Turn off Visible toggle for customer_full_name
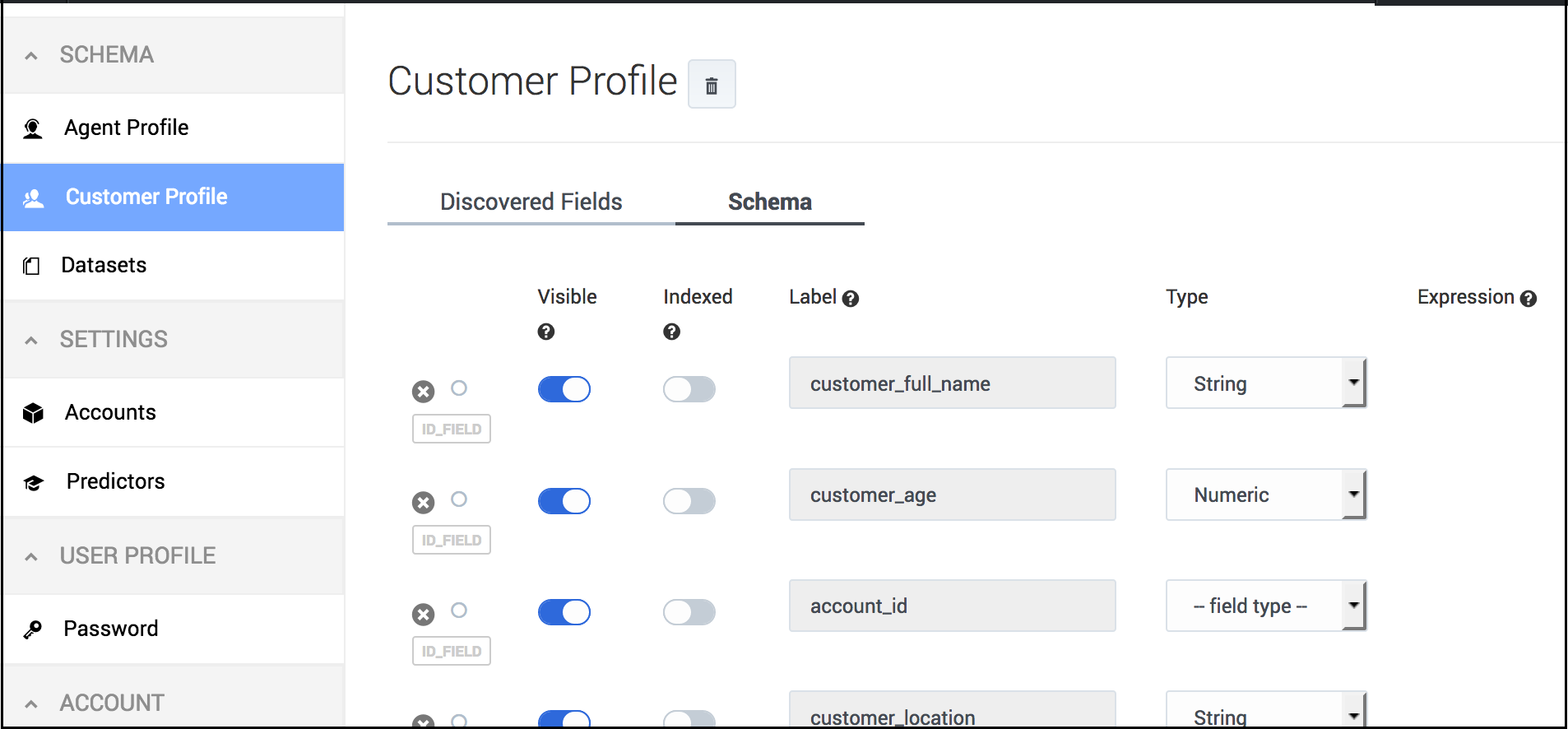Image resolution: width=1568 pixels, height=729 pixels. (x=564, y=389)
